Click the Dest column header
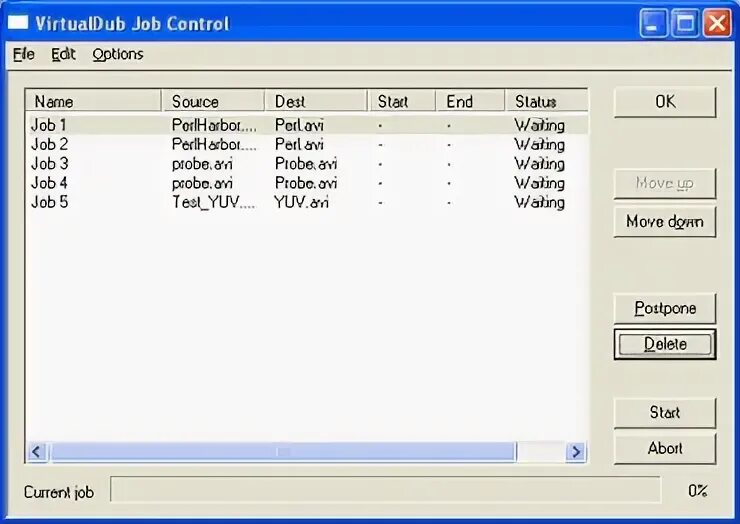Image resolution: width=740 pixels, height=524 pixels. 316,101
